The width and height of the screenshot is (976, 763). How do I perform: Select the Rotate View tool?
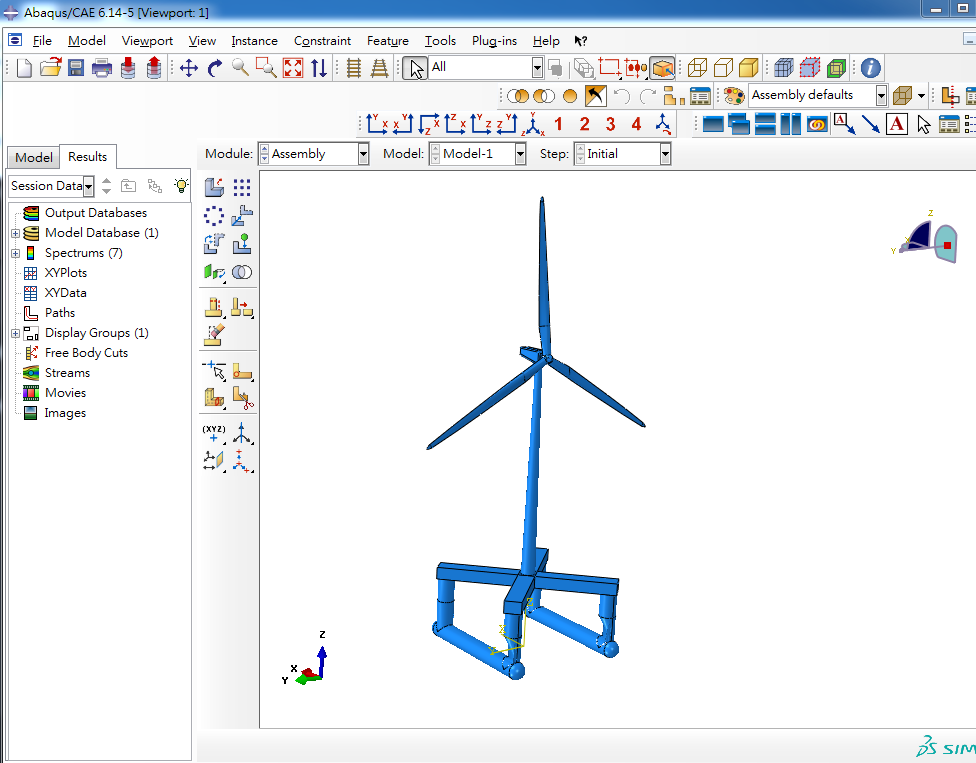[215, 68]
